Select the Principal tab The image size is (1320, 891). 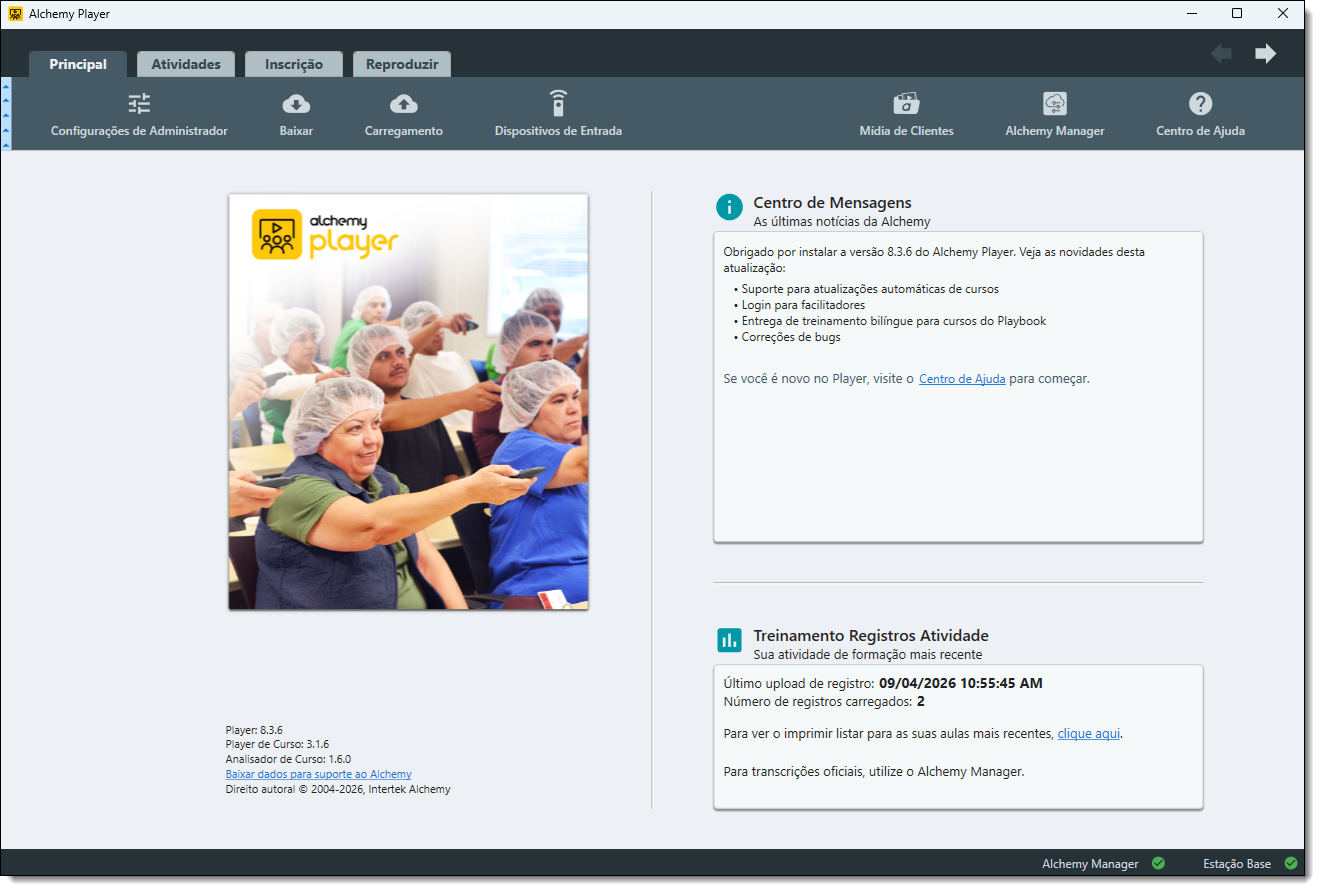[78, 64]
